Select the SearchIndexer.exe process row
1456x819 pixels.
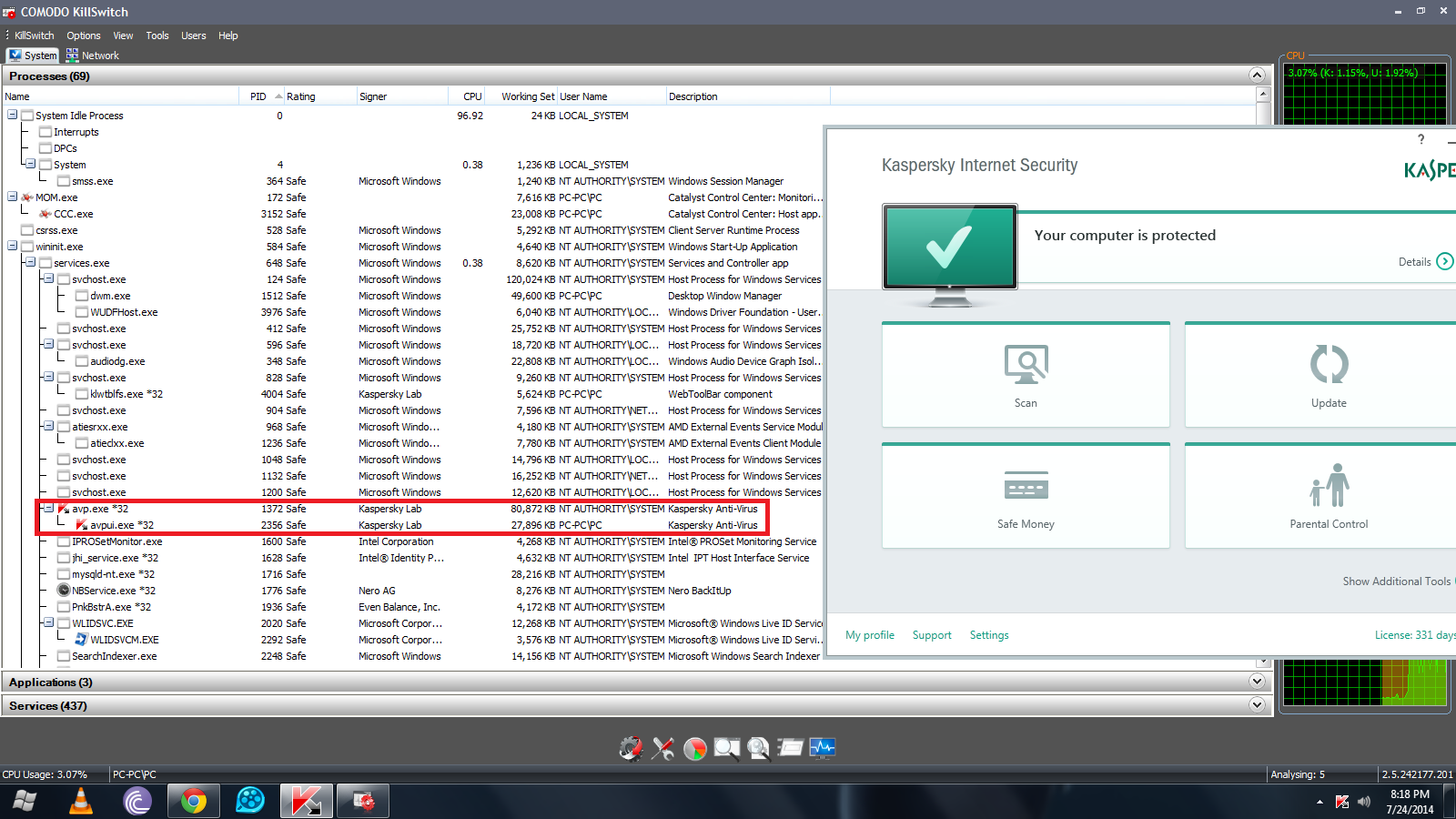tap(411, 656)
